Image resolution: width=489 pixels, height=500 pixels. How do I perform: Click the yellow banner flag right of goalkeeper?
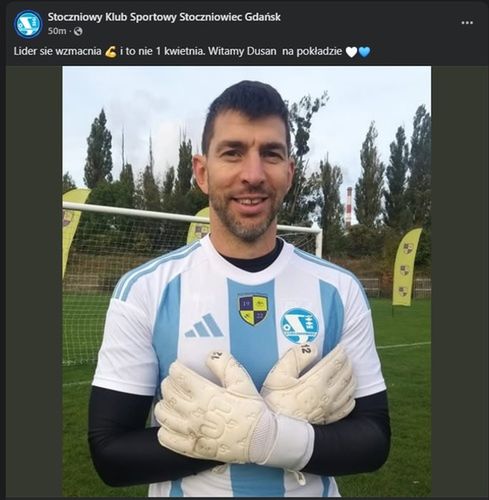point(407,267)
